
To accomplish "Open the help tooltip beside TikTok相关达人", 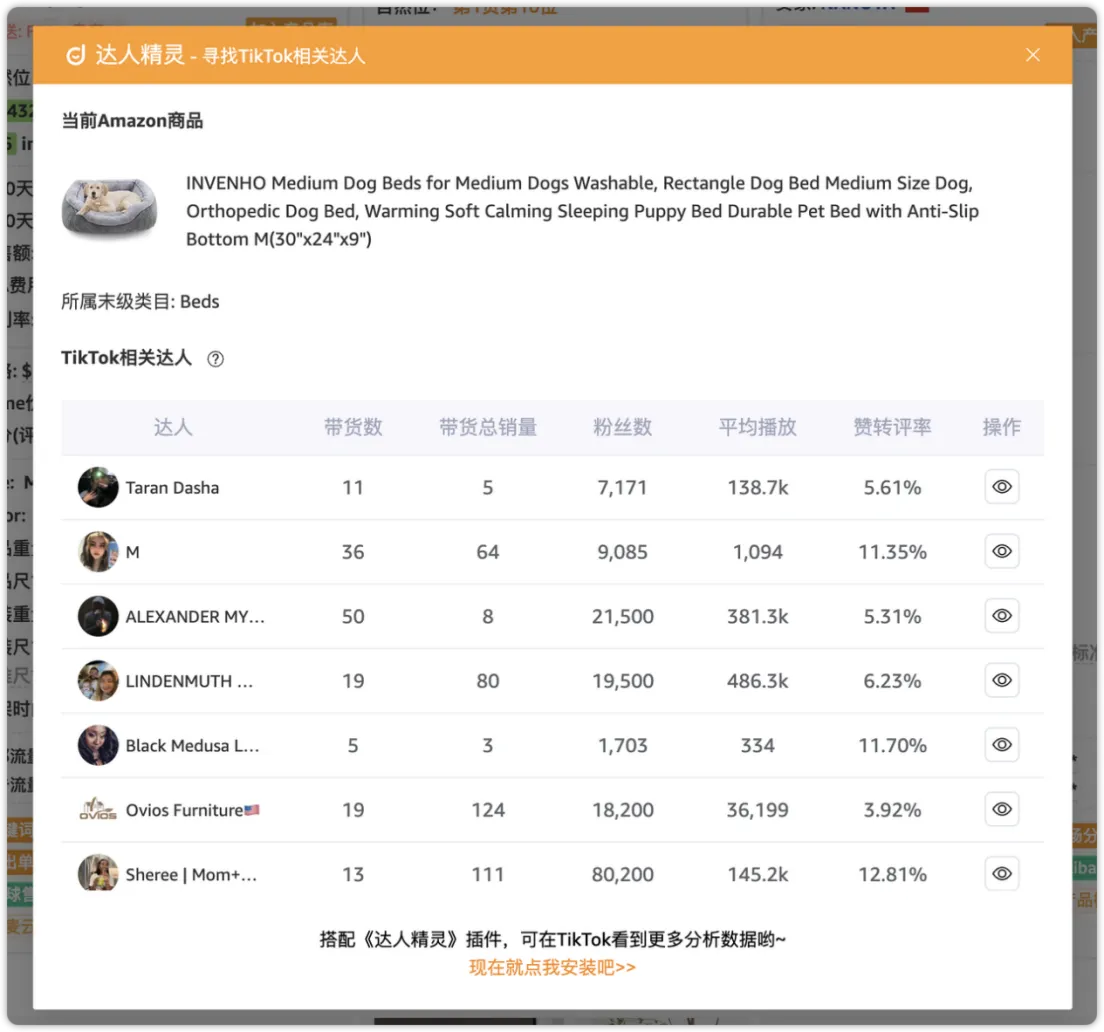I will click(x=214, y=358).
